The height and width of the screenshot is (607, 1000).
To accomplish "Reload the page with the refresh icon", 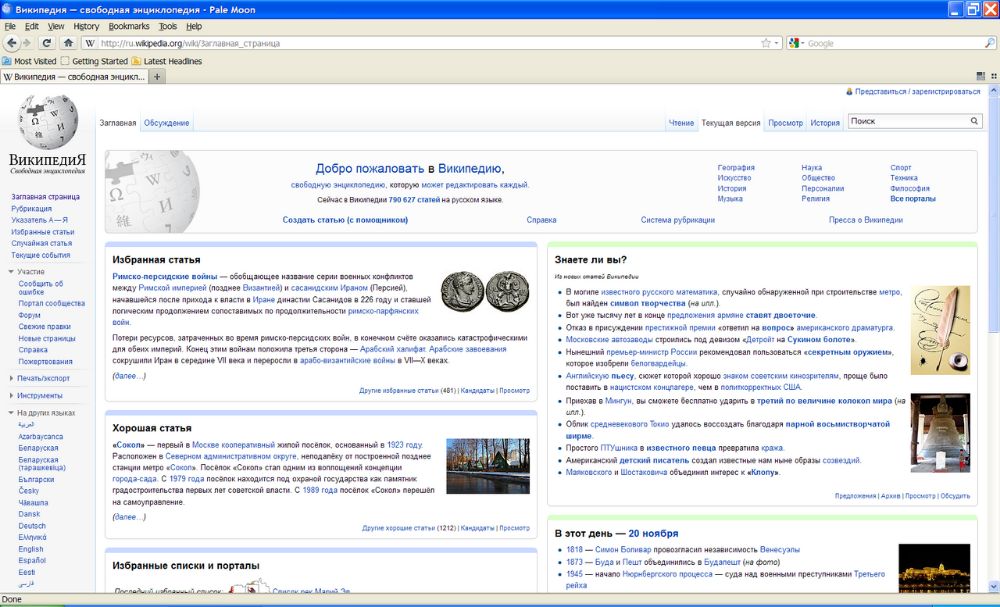I will pyautogui.click(x=47, y=43).
